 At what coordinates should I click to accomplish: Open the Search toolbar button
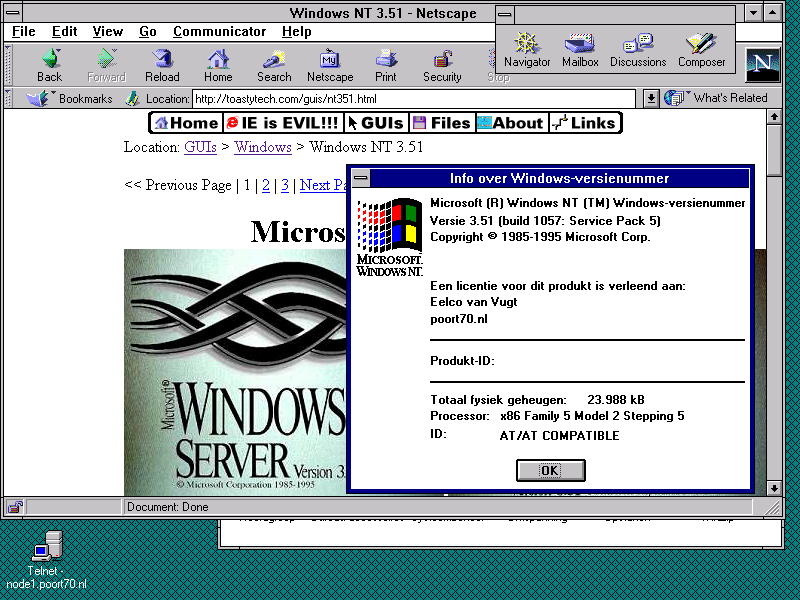[274, 59]
